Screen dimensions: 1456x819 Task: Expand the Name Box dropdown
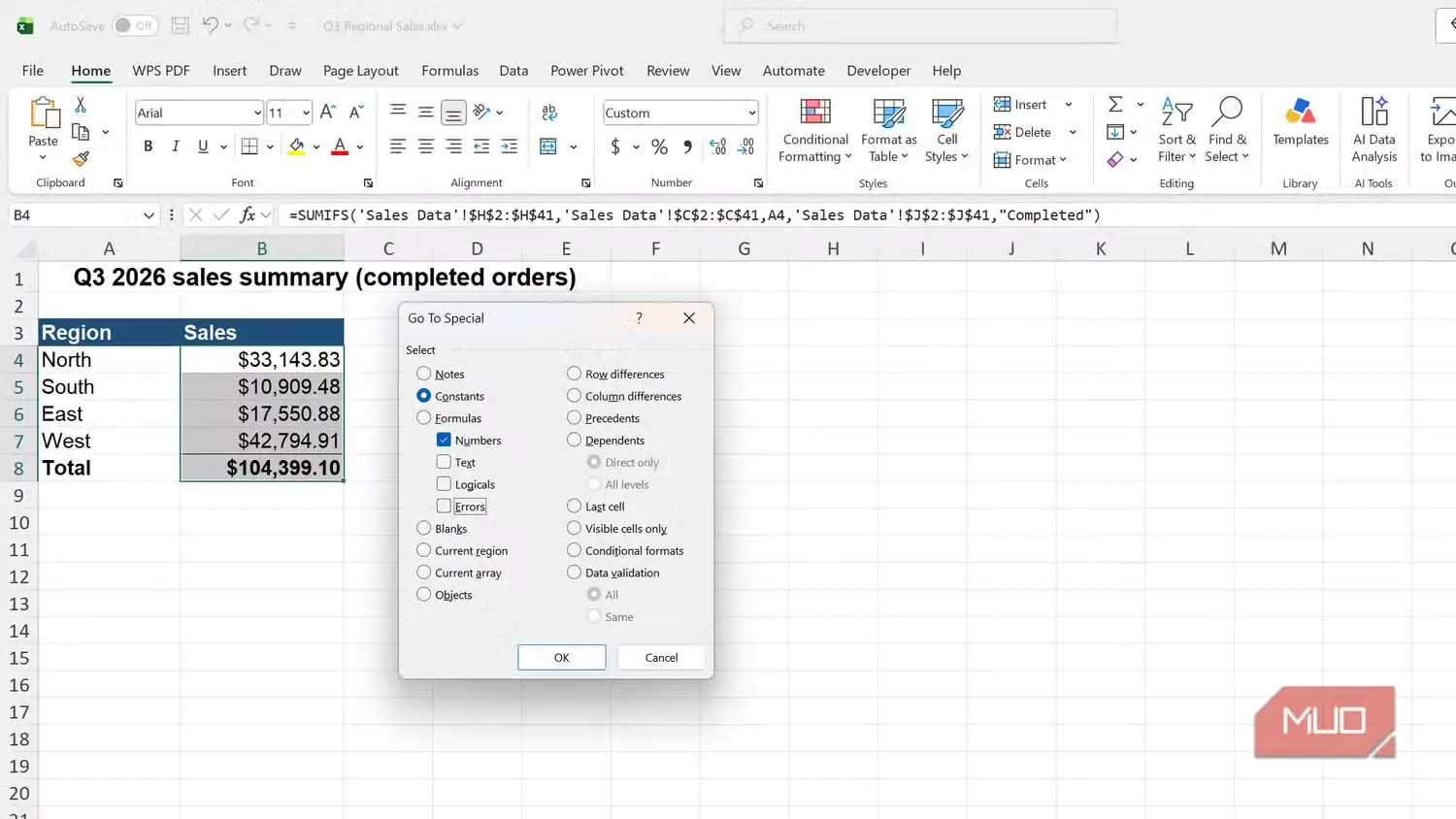point(149,215)
